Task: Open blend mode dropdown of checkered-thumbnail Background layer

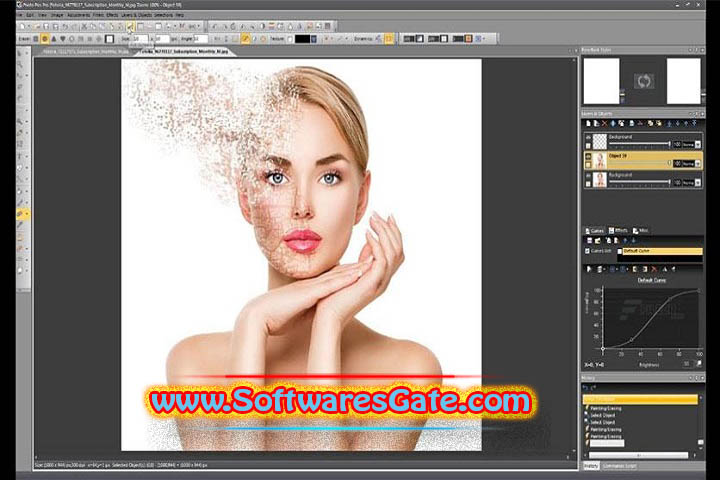Action: pyautogui.click(x=698, y=144)
